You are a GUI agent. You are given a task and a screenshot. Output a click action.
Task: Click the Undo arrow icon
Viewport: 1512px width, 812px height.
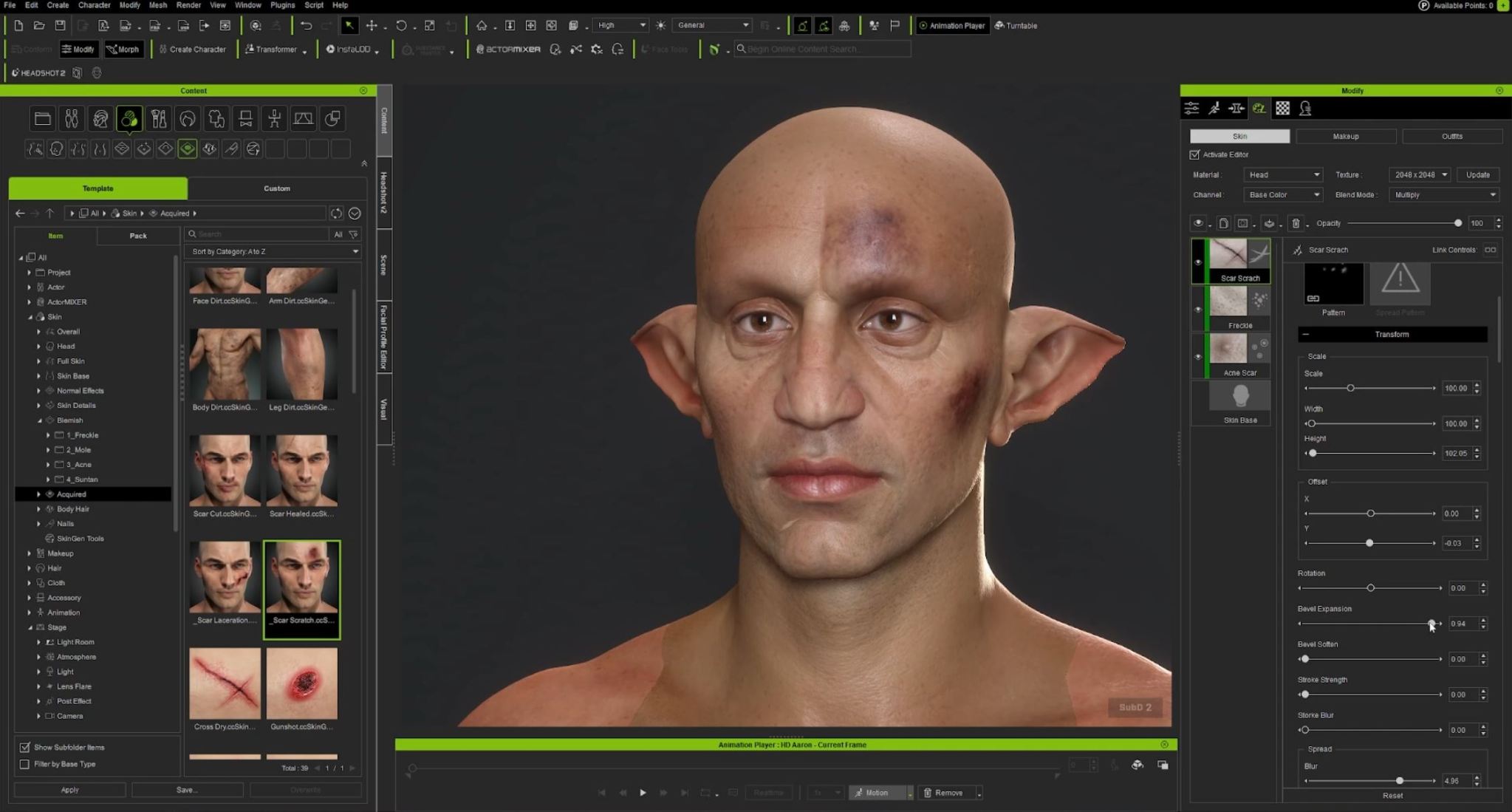pyautogui.click(x=306, y=25)
